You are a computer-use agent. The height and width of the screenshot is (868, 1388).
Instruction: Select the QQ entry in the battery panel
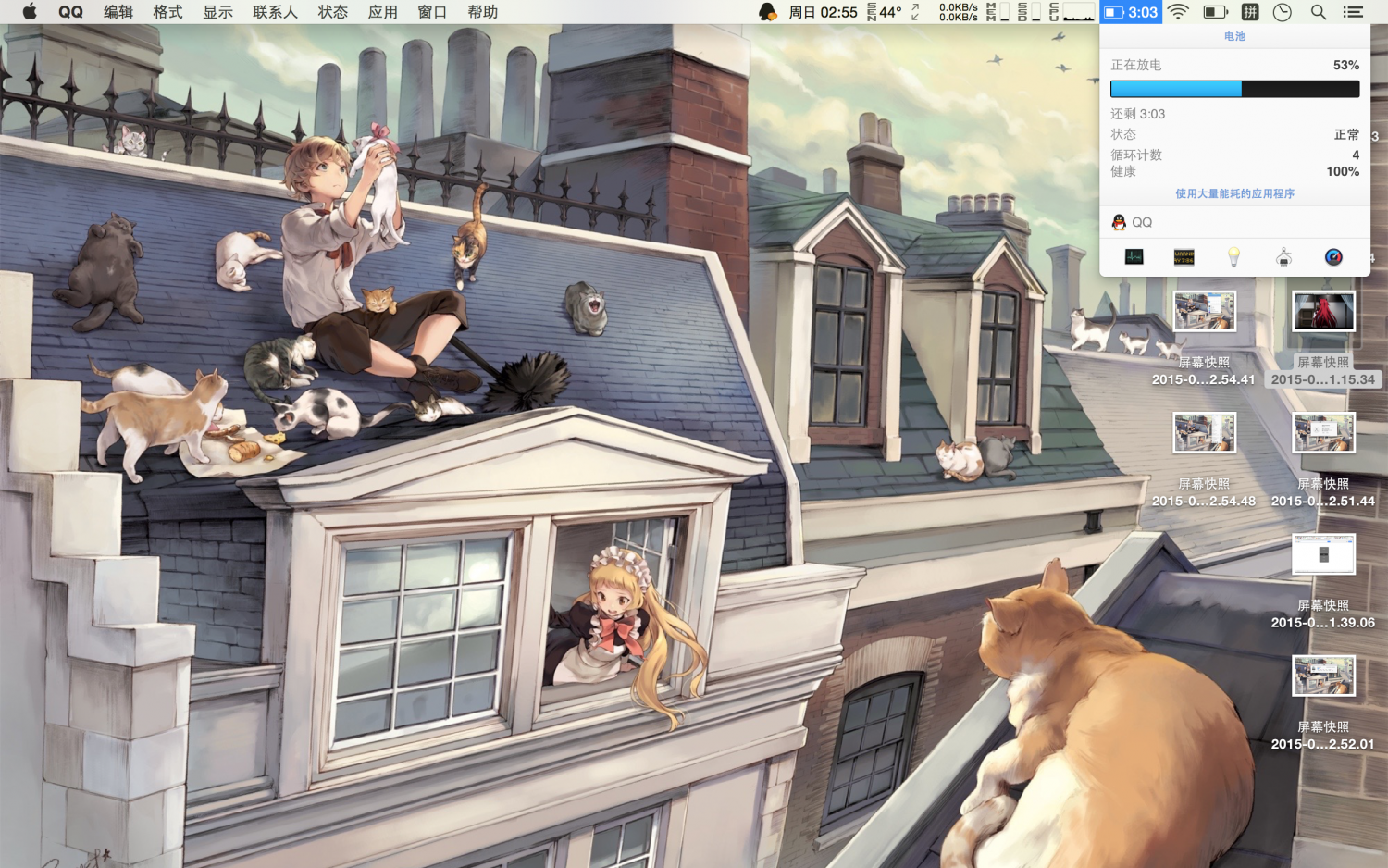pos(1234,222)
